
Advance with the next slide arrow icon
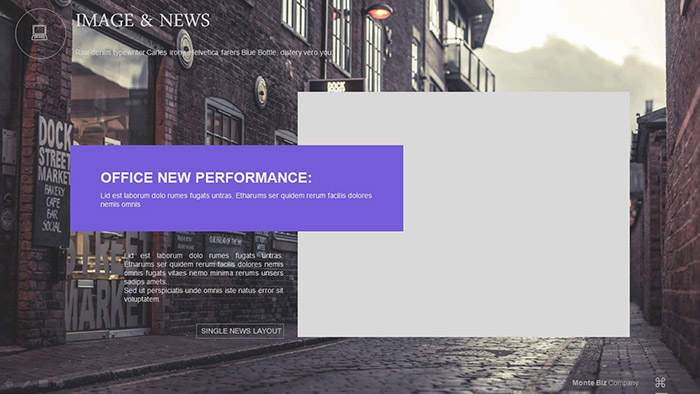click(60, 384)
